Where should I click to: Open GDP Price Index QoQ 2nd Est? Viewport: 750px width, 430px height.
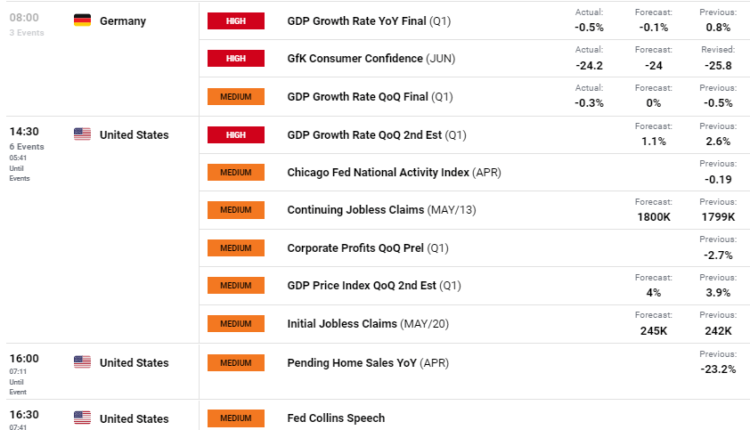pos(362,286)
